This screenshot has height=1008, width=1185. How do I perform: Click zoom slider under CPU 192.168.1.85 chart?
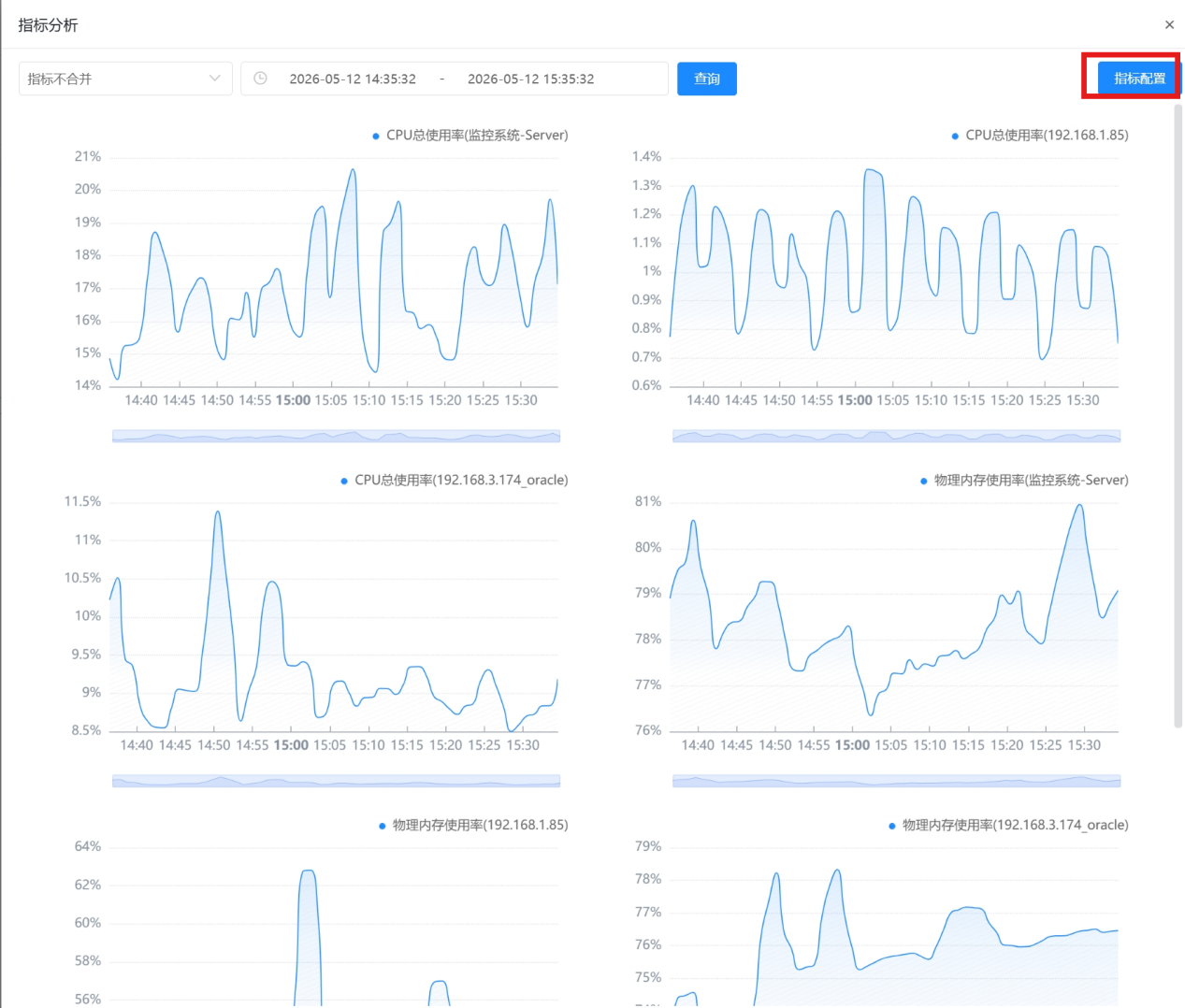coord(896,436)
